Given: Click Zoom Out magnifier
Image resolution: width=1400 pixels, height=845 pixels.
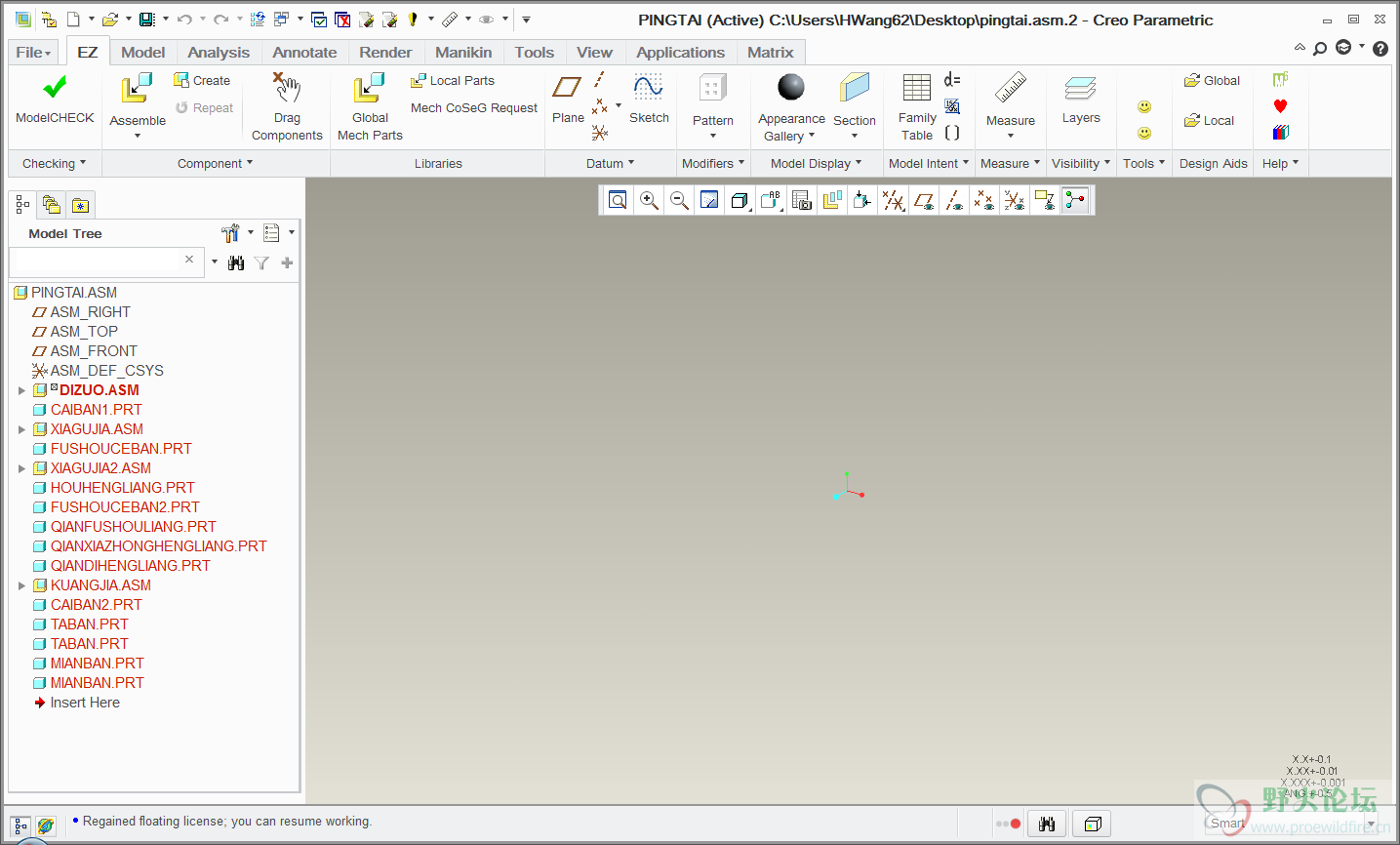Looking at the screenshot, I should click(680, 200).
